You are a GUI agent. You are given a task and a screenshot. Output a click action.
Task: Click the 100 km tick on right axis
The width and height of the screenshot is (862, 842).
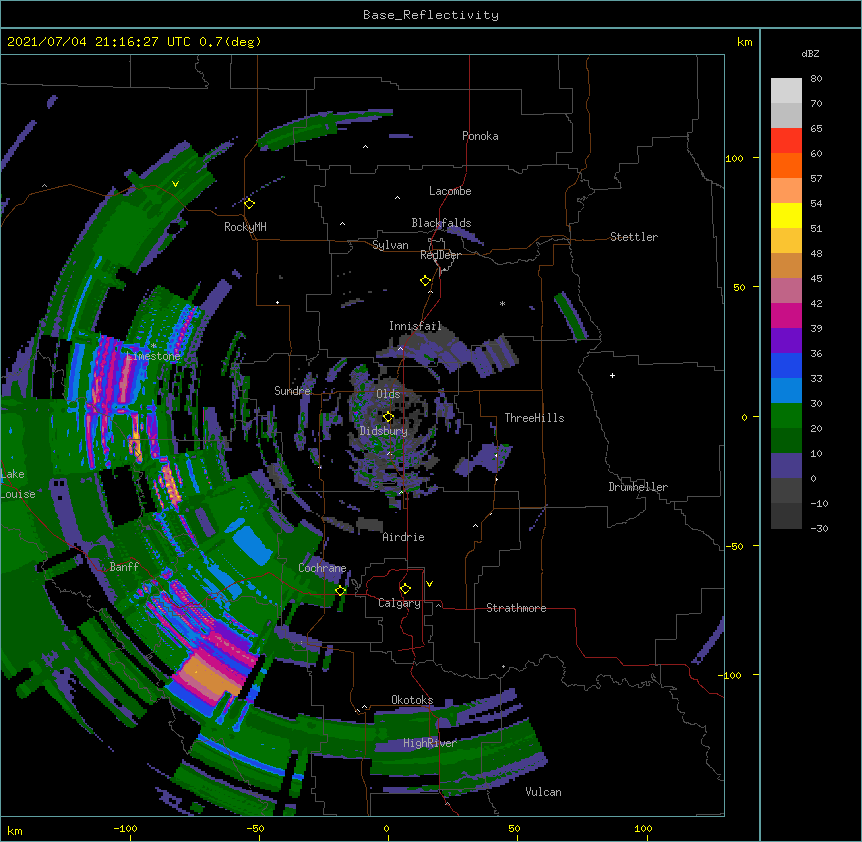734,158
